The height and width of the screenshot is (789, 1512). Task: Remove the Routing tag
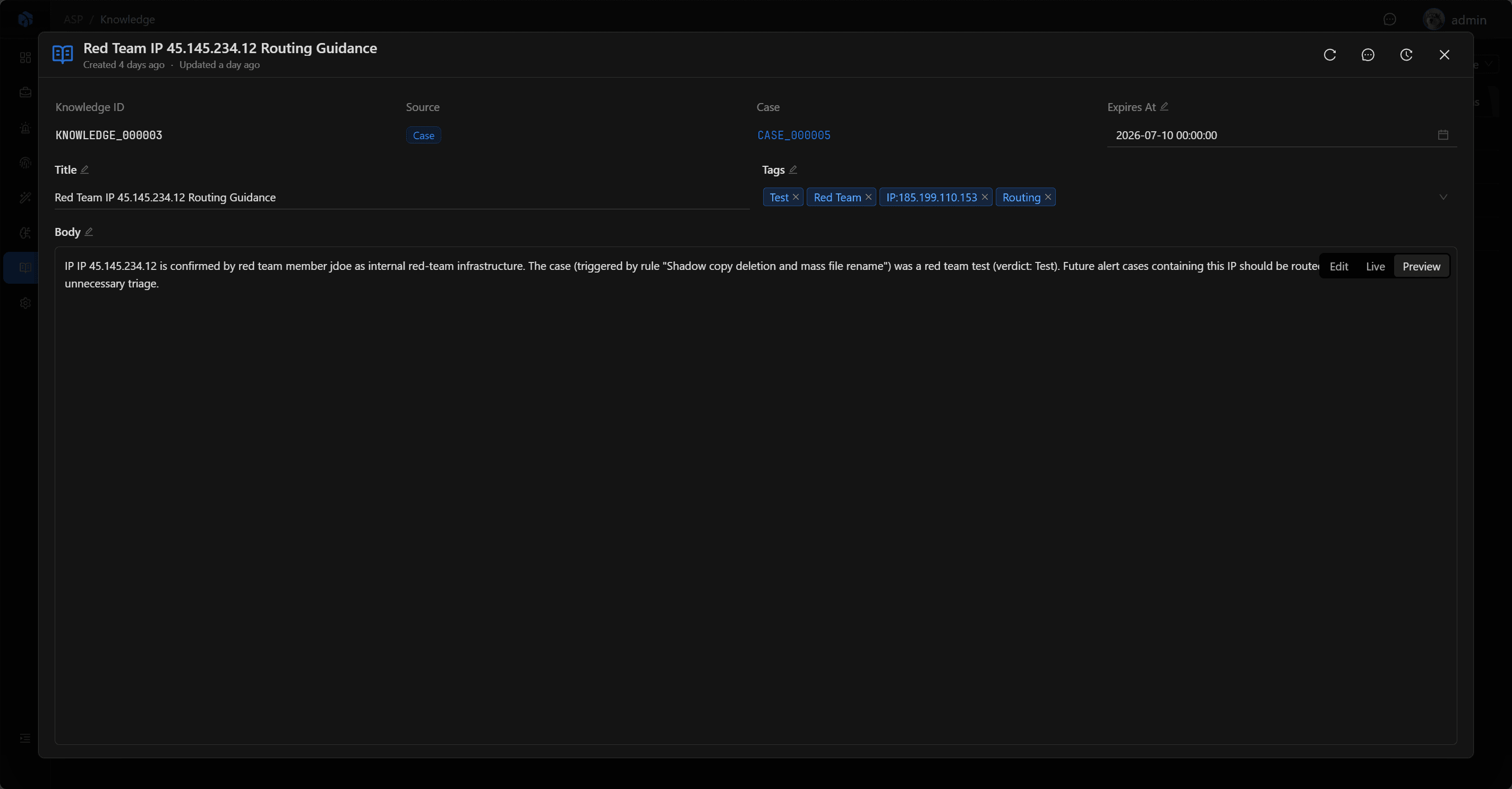click(1048, 197)
